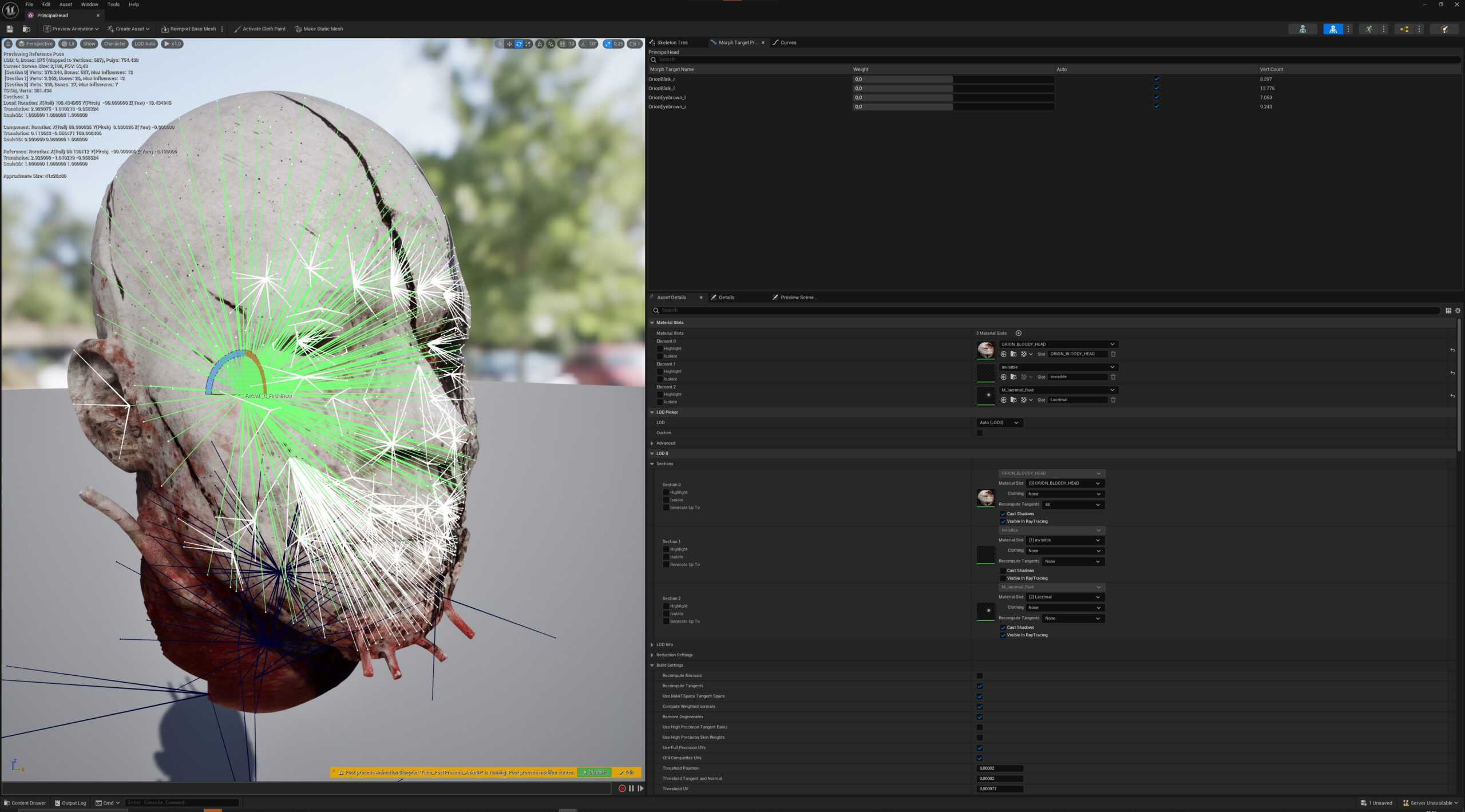Open the Asset Details settings gear
Image resolution: width=1465 pixels, height=812 pixels.
pyautogui.click(x=1458, y=310)
